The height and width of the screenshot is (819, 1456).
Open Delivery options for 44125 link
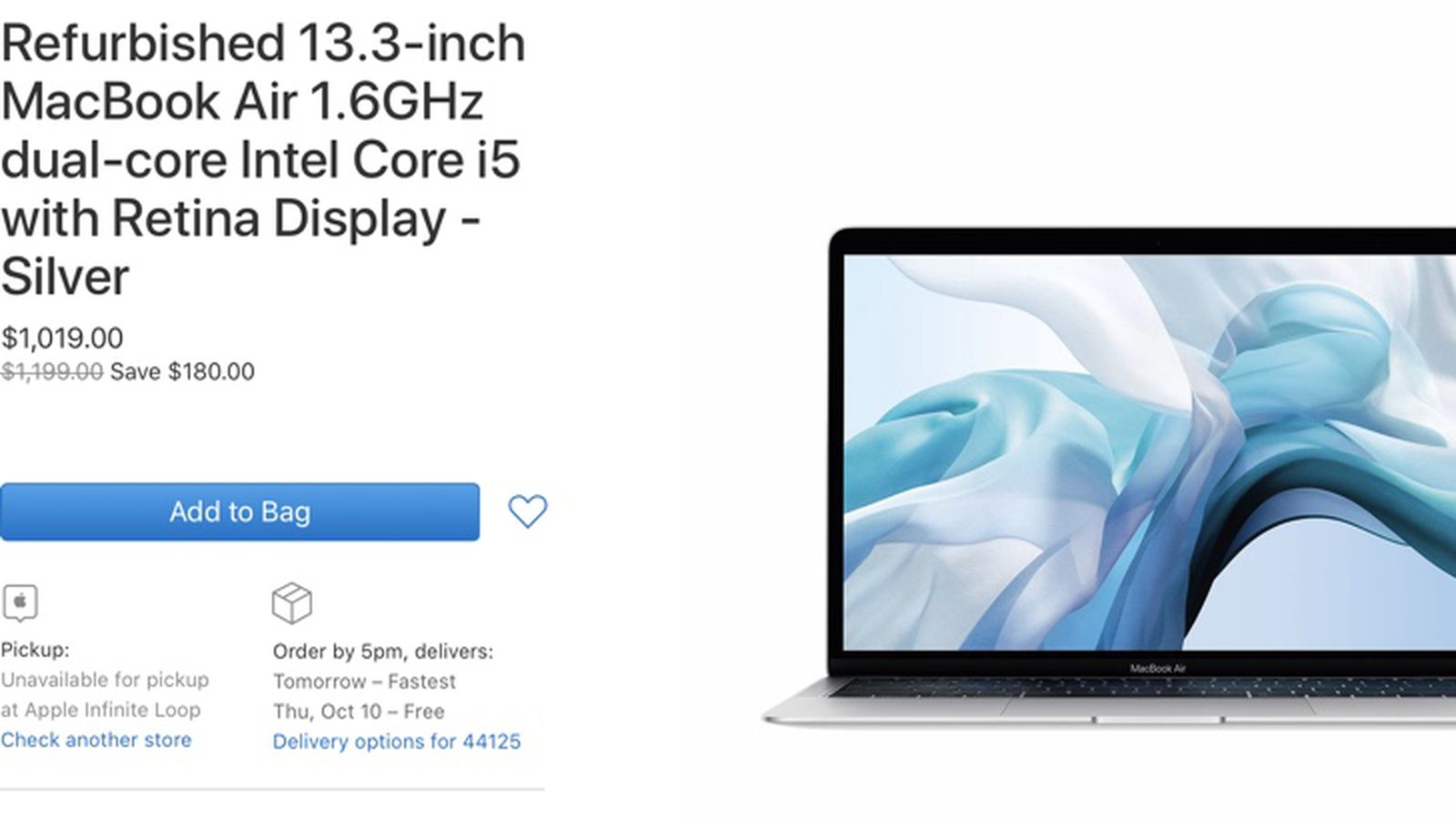pyautogui.click(x=397, y=742)
